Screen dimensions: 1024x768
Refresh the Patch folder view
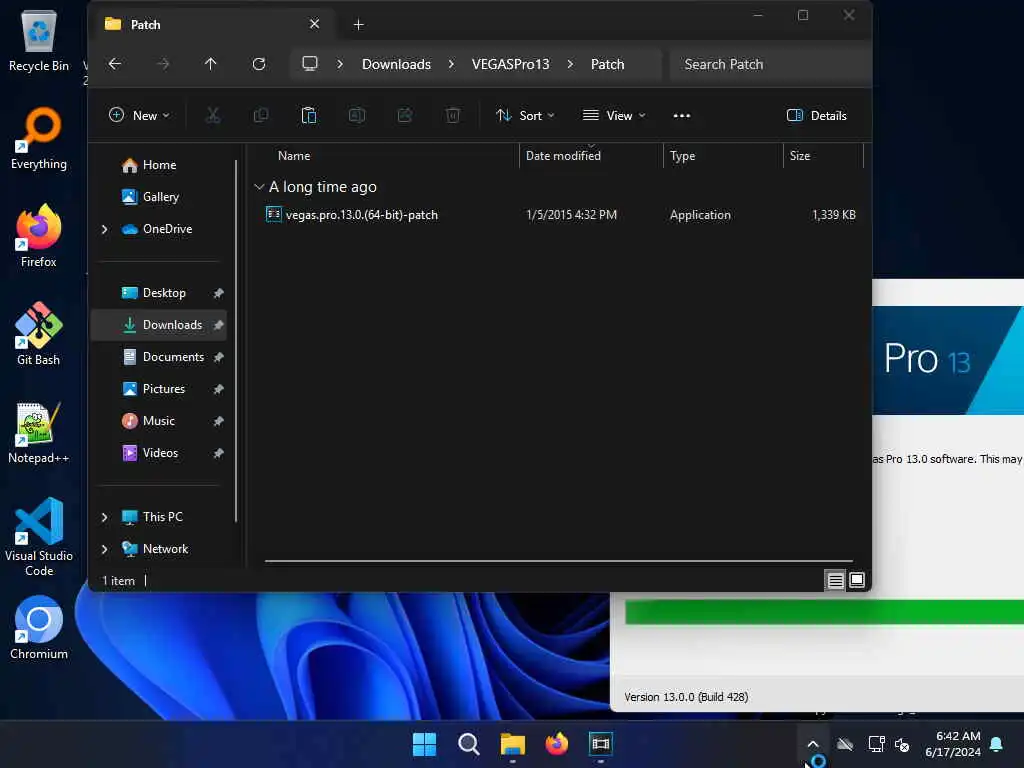point(259,64)
